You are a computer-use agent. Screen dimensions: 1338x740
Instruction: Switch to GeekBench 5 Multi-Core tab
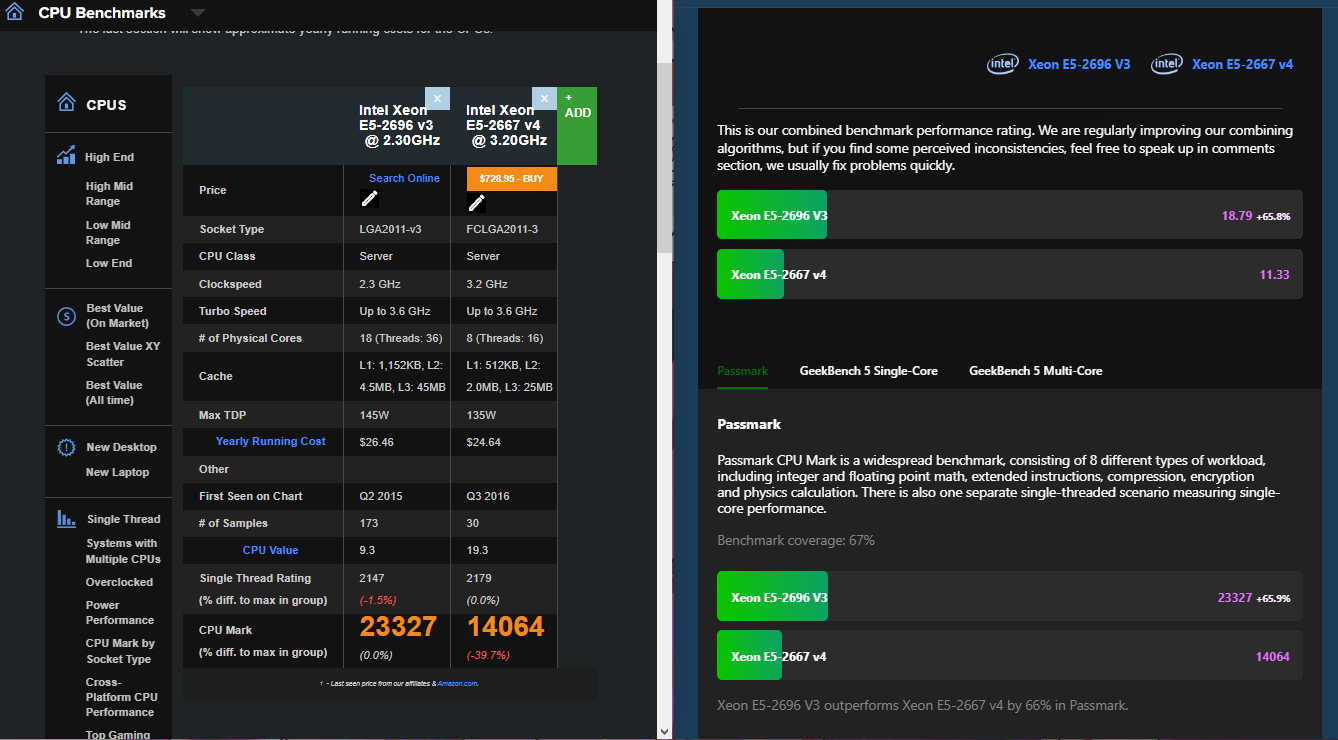pyautogui.click(x=1035, y=371)
